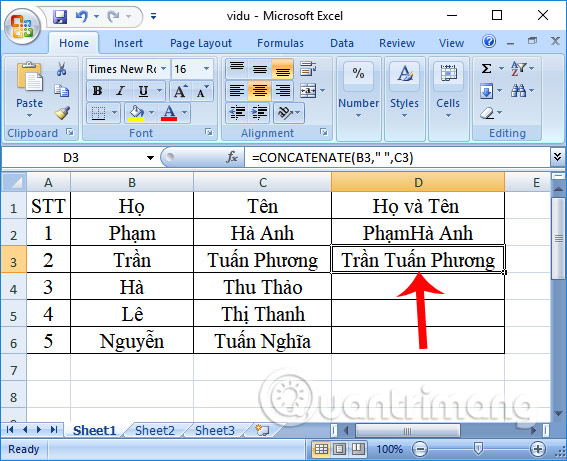Open Alignment dialog launcher
This screenshot has height=461, width=567.
click(324, 132)
